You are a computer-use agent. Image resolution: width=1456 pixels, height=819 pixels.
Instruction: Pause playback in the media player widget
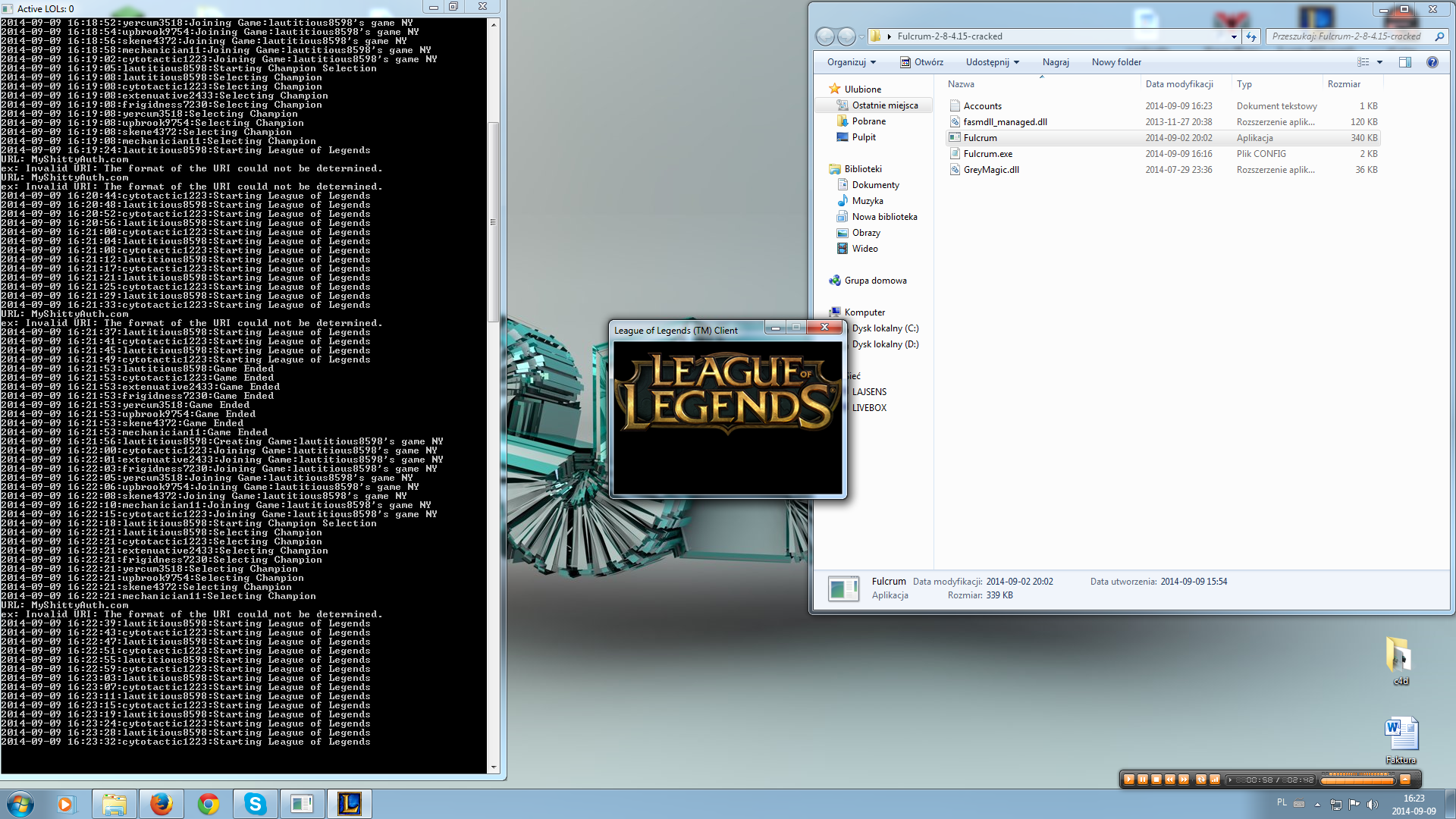click(1142, 779)
